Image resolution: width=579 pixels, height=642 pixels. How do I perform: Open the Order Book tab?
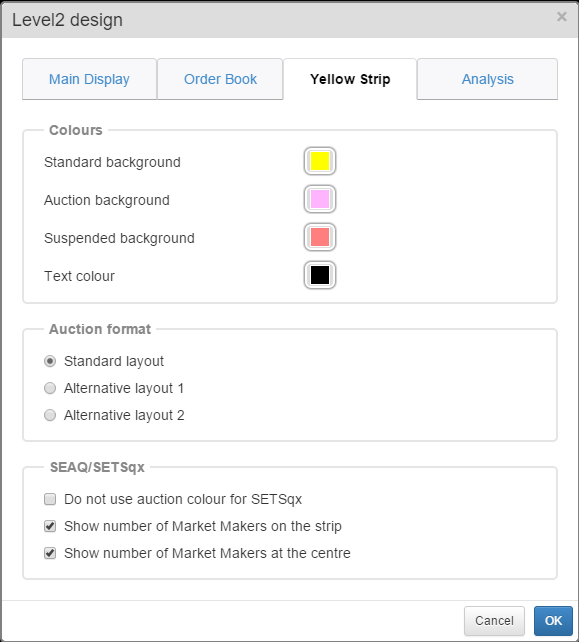(x=220, y=79)
